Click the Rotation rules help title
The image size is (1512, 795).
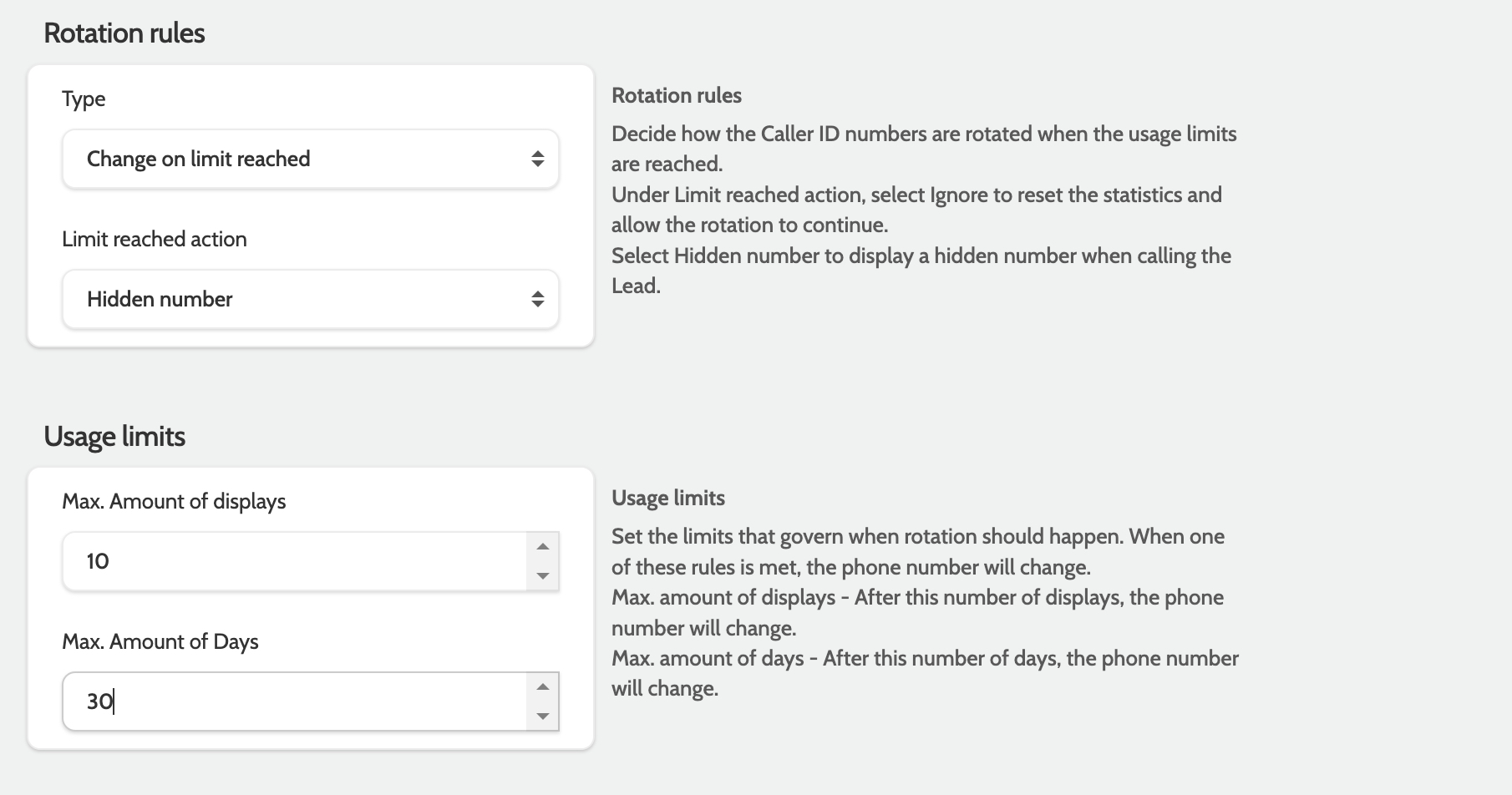click(677, 95)
